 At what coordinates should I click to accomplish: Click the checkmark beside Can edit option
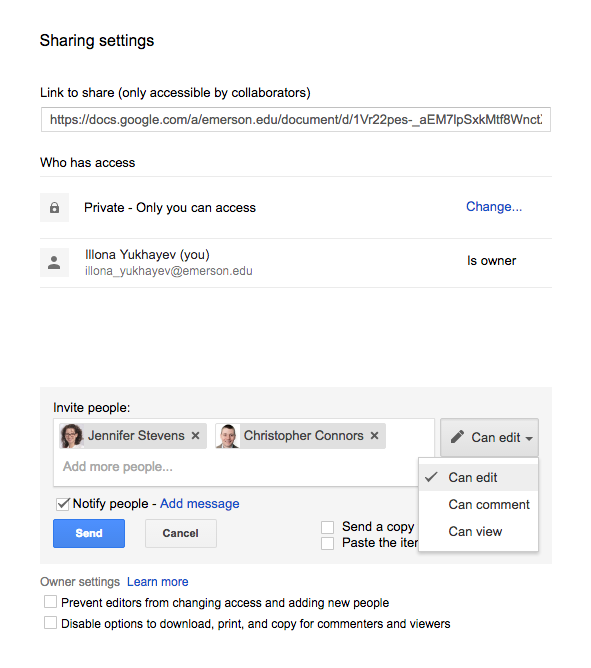point(431,477)
